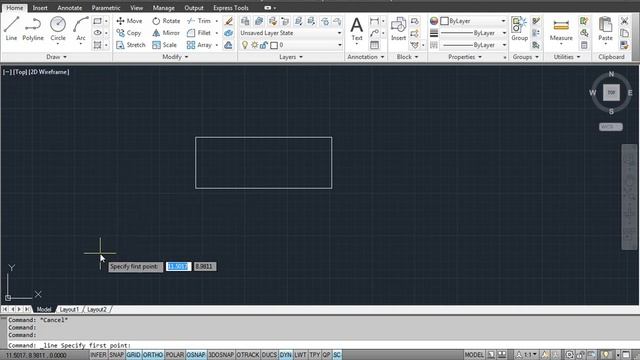Click the Erase tool icon

tap(229, 21)
